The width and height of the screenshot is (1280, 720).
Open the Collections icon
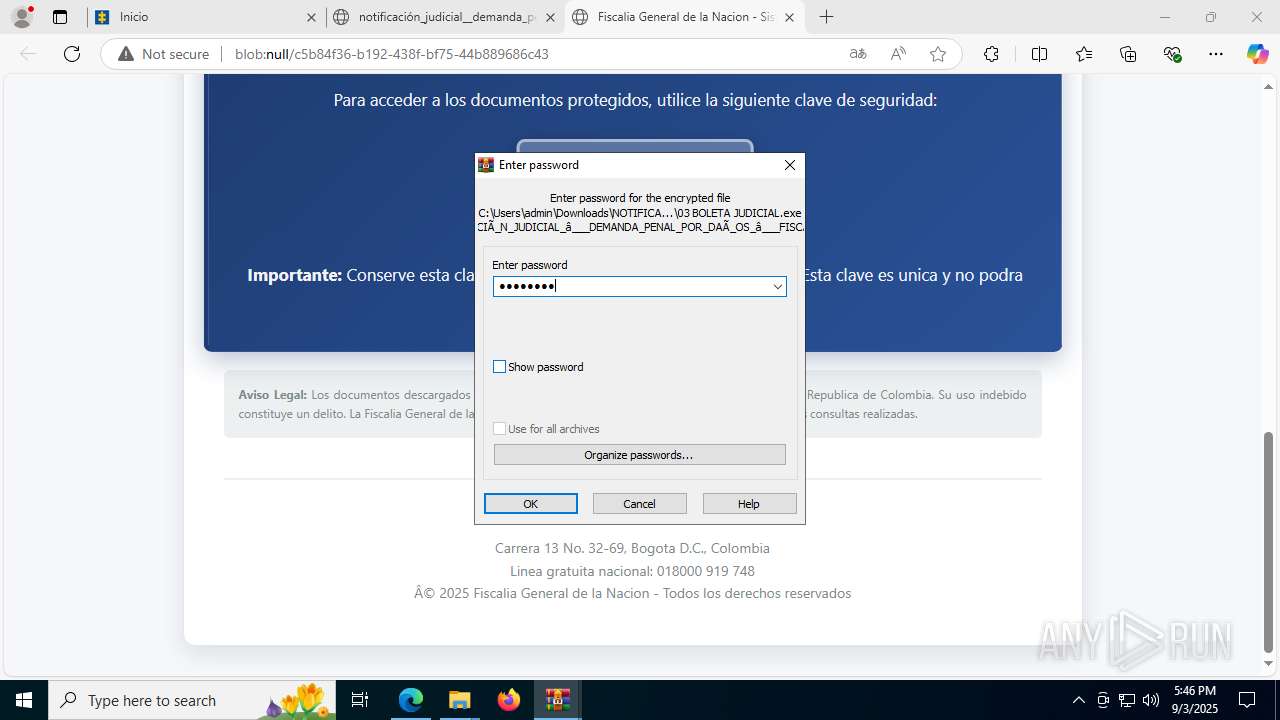[x=1129, y=54]
